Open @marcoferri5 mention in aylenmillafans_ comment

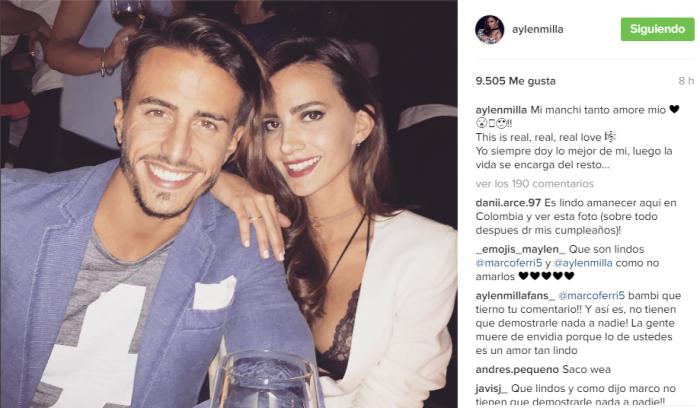point(592,296)
